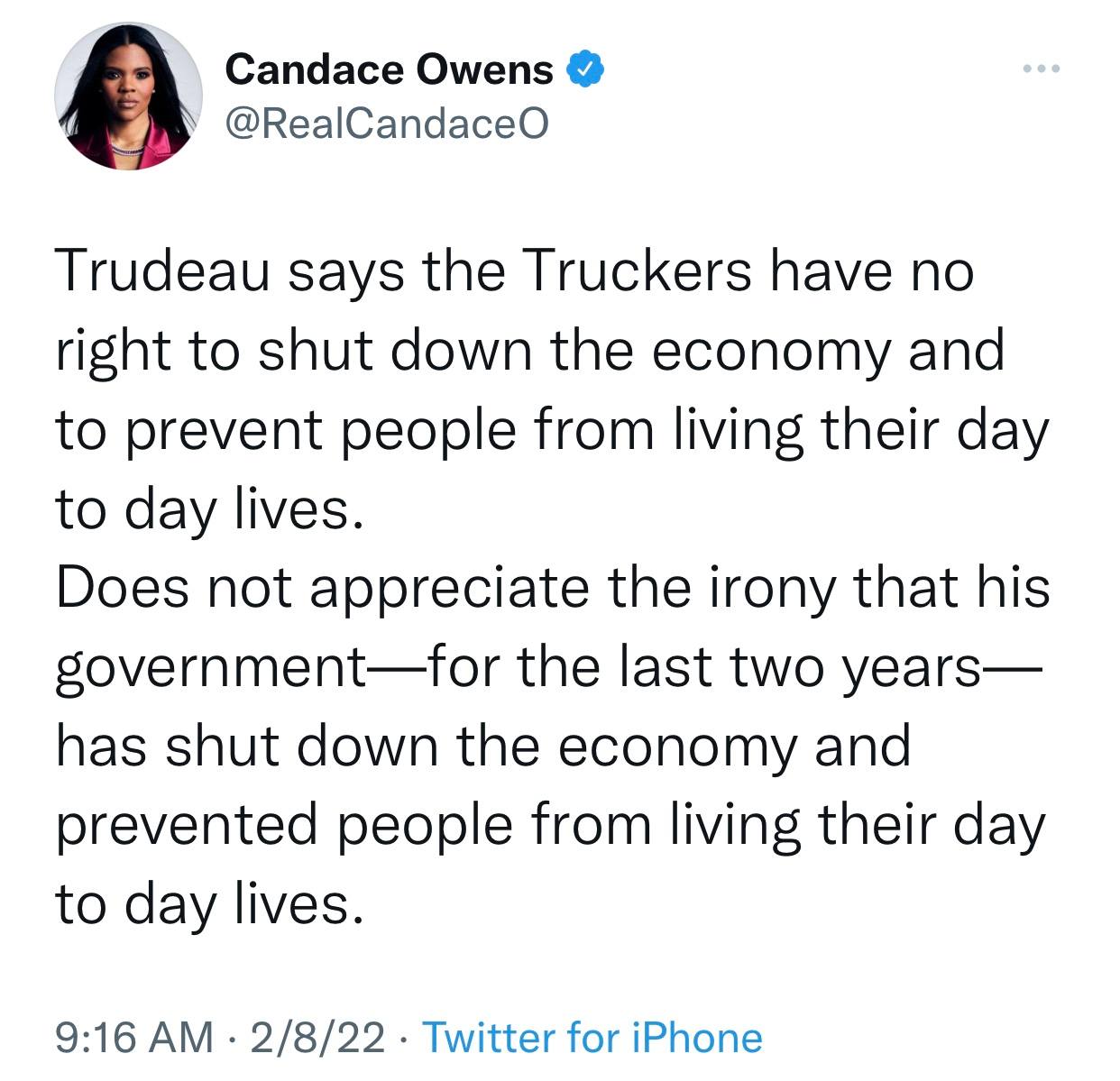Click the line starting "to prevent people from living"
This screenshot has width=1120, height=1081.
pyautogui.click(x=552, y=429)
